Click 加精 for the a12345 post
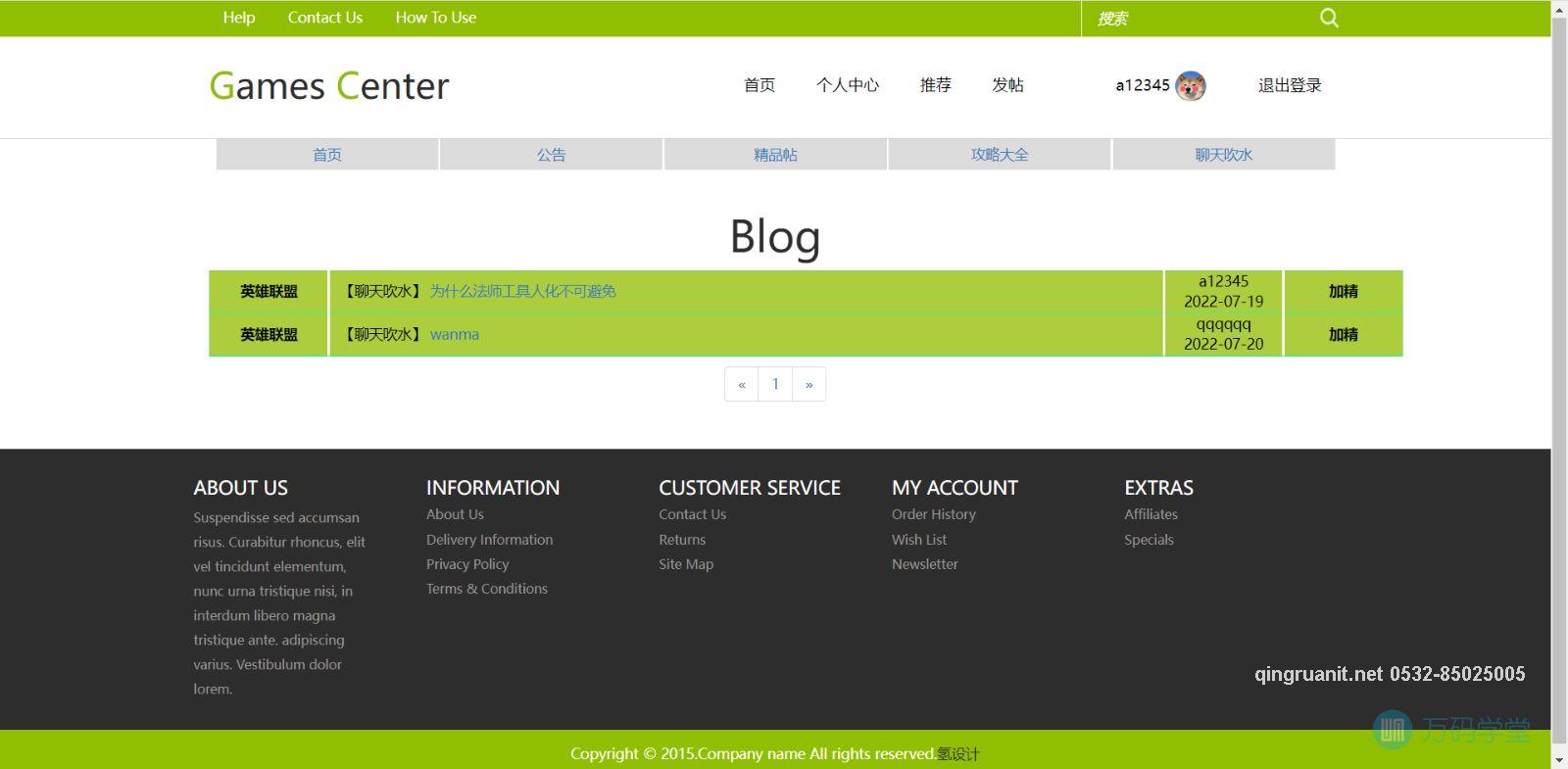Screen dimensions: 1568x769 (x=1344, y=291)
